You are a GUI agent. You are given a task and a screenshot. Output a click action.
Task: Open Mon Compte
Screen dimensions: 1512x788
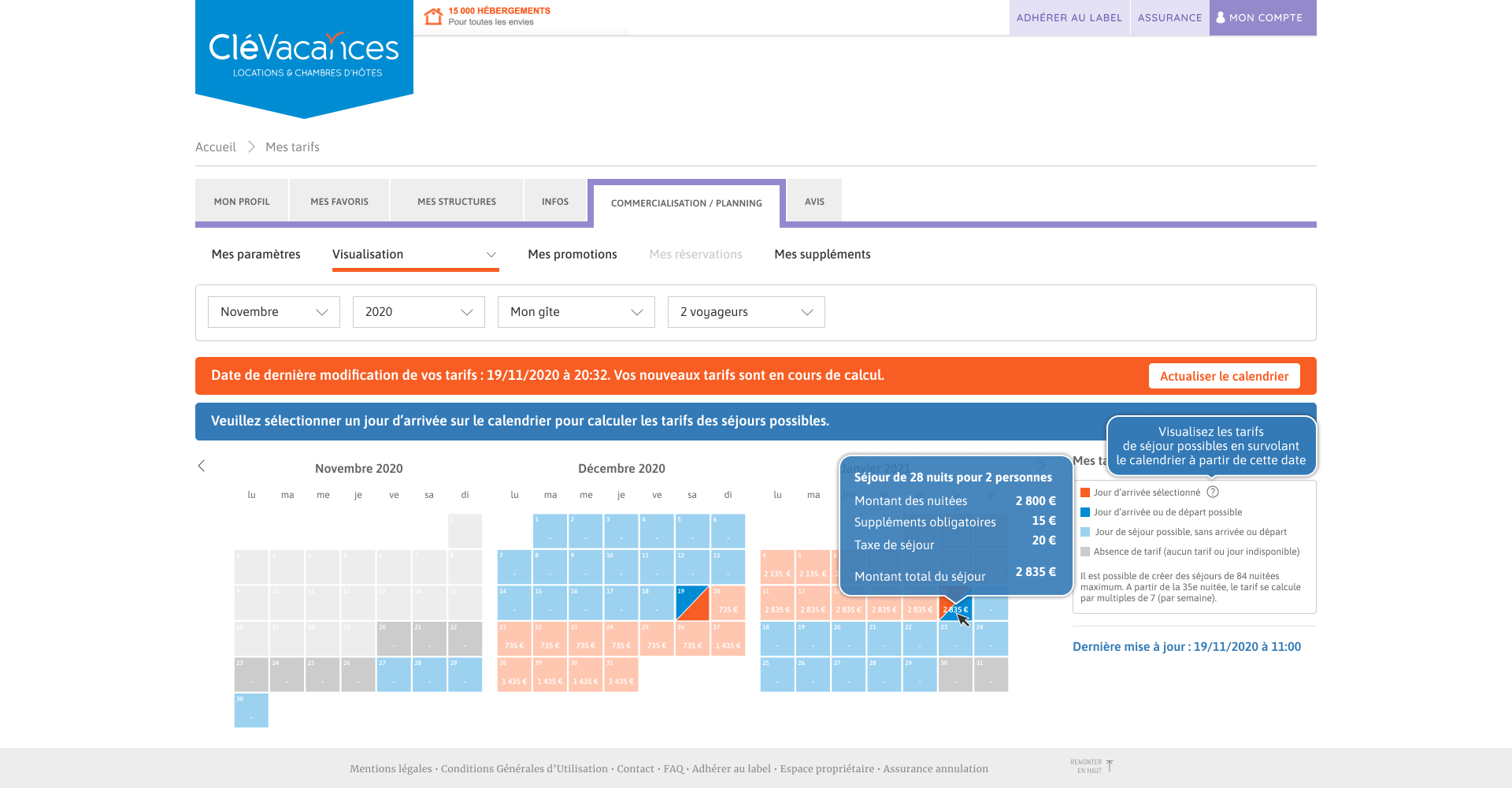(1263, 17)
